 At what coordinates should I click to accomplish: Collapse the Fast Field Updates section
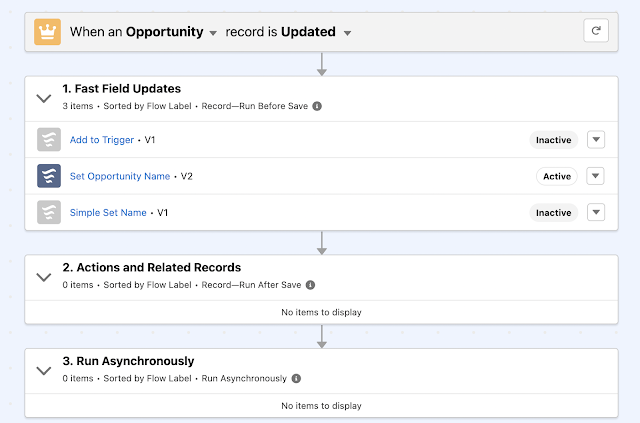click(x=43, y=97)
